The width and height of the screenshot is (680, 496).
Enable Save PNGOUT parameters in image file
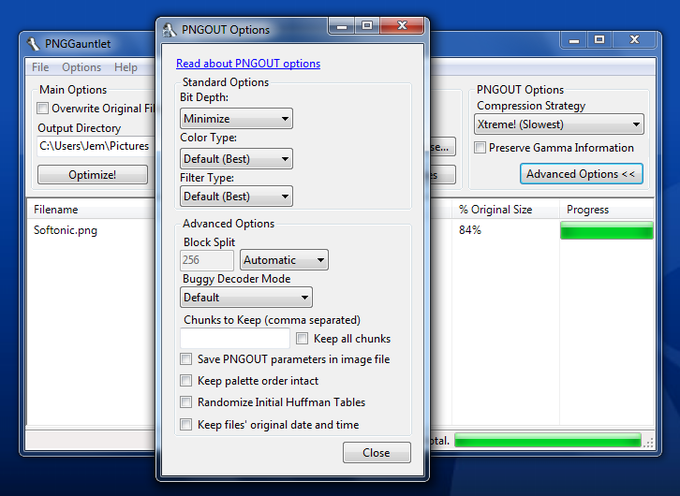186,359
